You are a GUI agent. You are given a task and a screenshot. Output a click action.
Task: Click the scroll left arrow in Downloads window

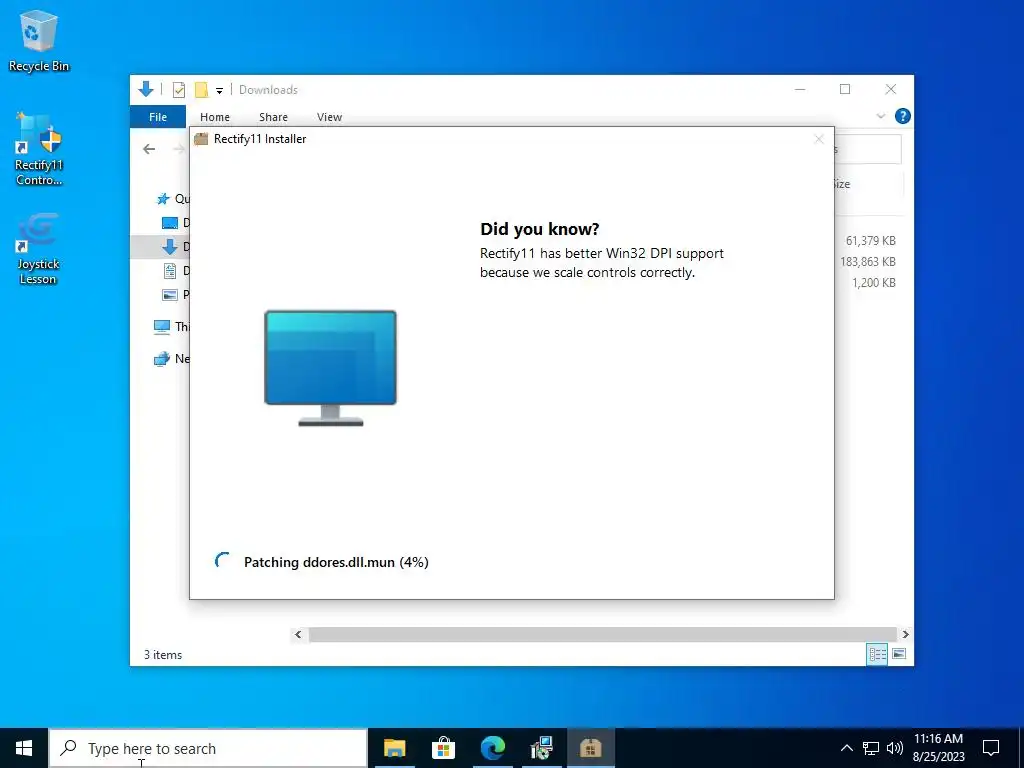click(x=298, y=634)
